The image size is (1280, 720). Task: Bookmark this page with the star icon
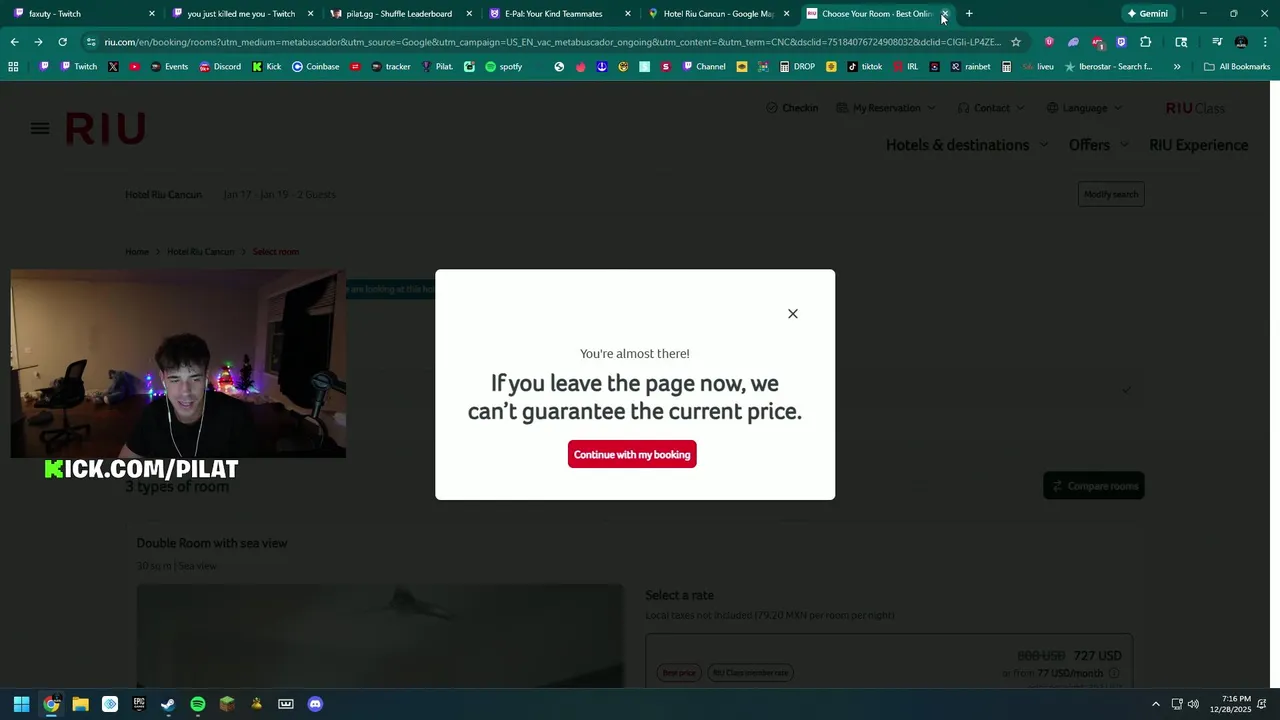tap(1016, 42)
